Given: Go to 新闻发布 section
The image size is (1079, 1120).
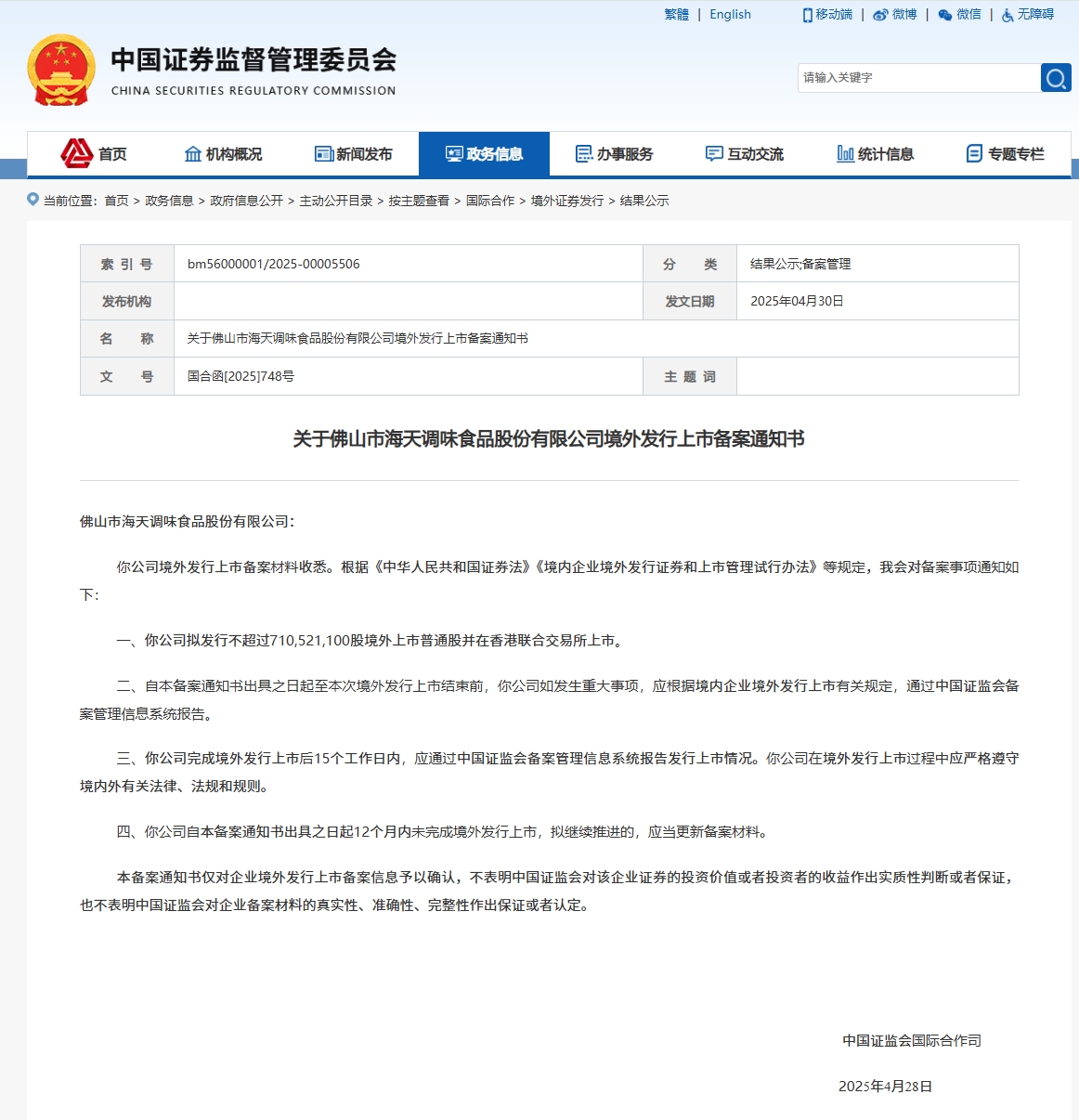Looking at the screenshot, I should click(354, 154).
